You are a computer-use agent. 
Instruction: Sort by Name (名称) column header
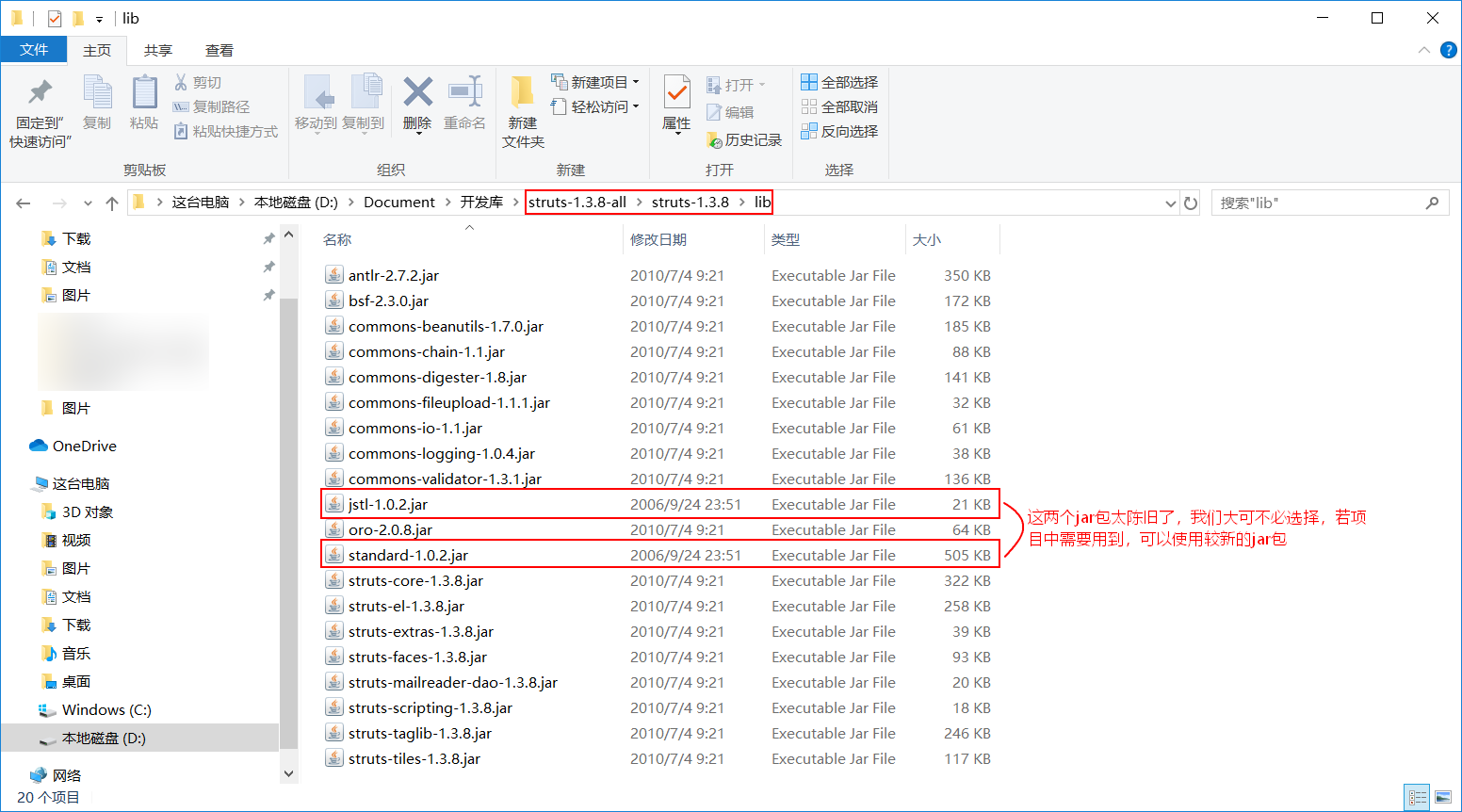pos(337,240)
